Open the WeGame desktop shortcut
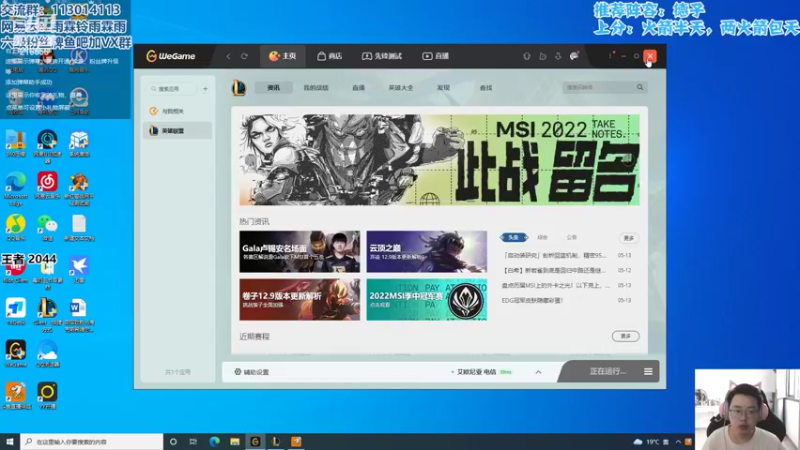Viewport: 800px width, 450px height. (16, 354)
